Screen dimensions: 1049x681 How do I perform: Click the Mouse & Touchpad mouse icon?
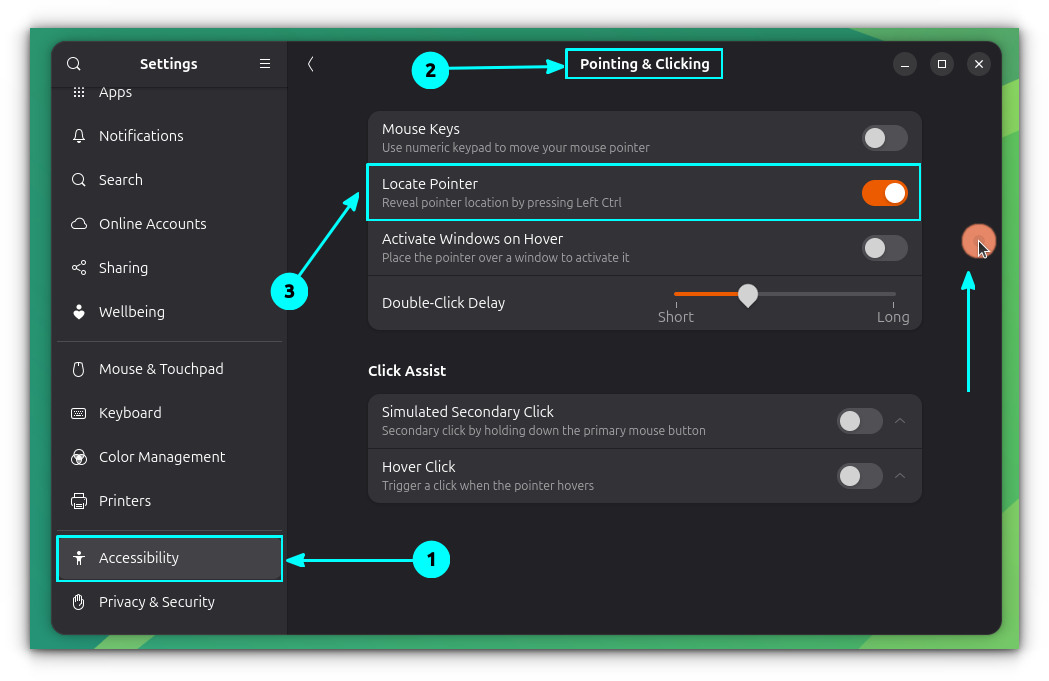click(x=79, y=369)
